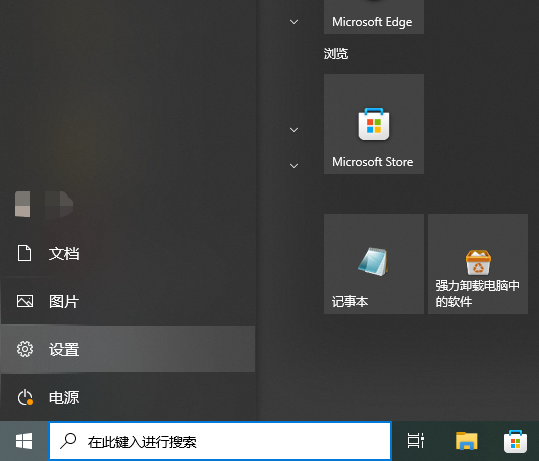Screen dimensions: 539x461
Task: Click the magnifier icon in search box
Action: (68, 440)
